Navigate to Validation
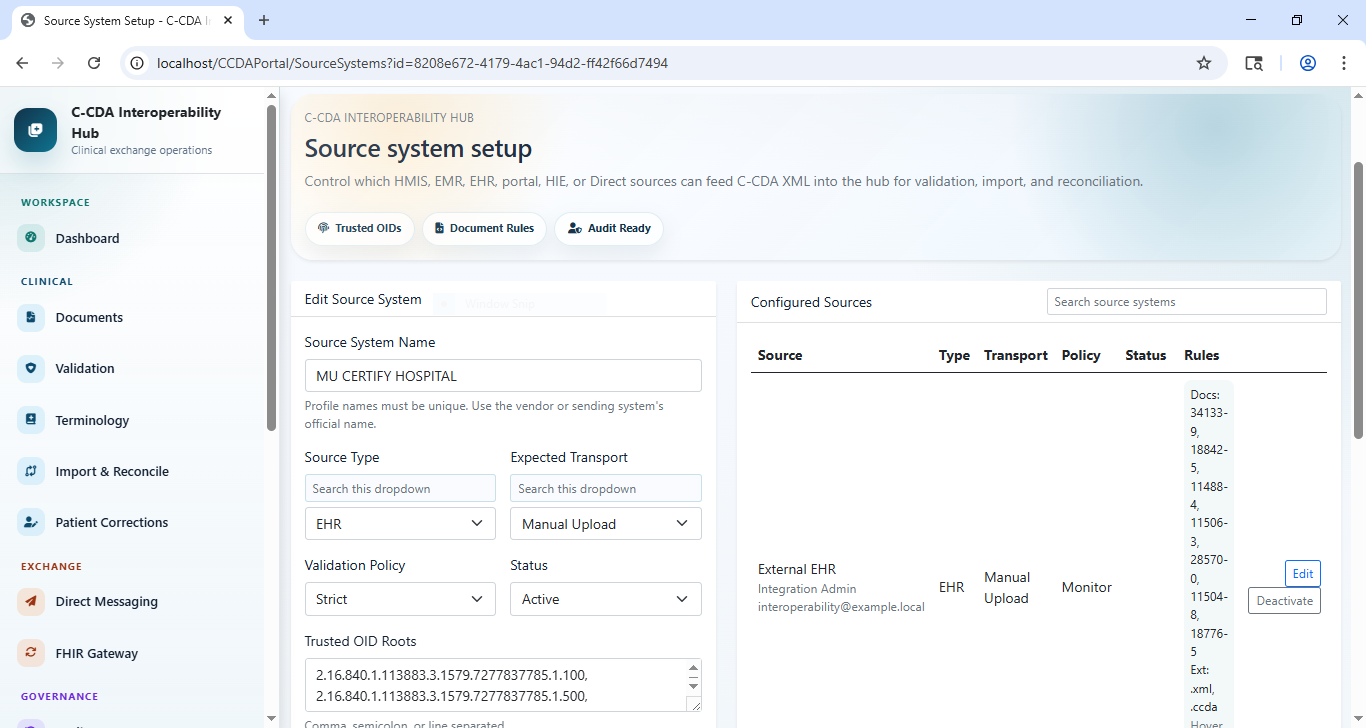Viewport: 1366px width, 728px height. point(85,368)
